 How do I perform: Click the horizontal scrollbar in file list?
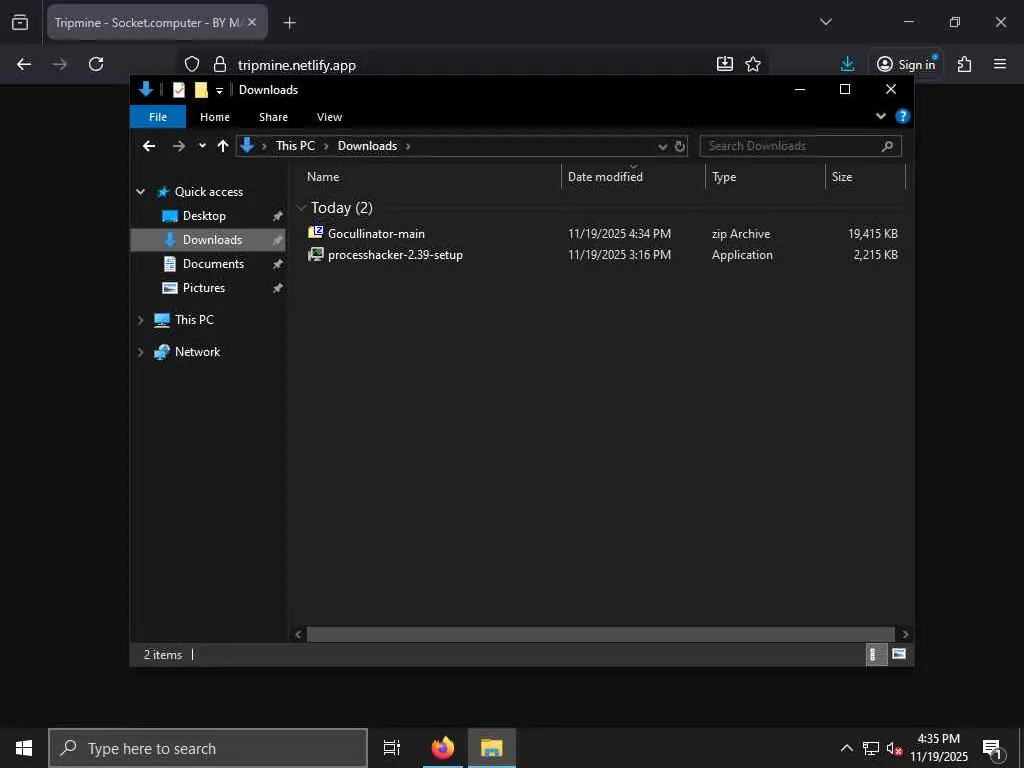pyautogui.click(x=600, y=634)
